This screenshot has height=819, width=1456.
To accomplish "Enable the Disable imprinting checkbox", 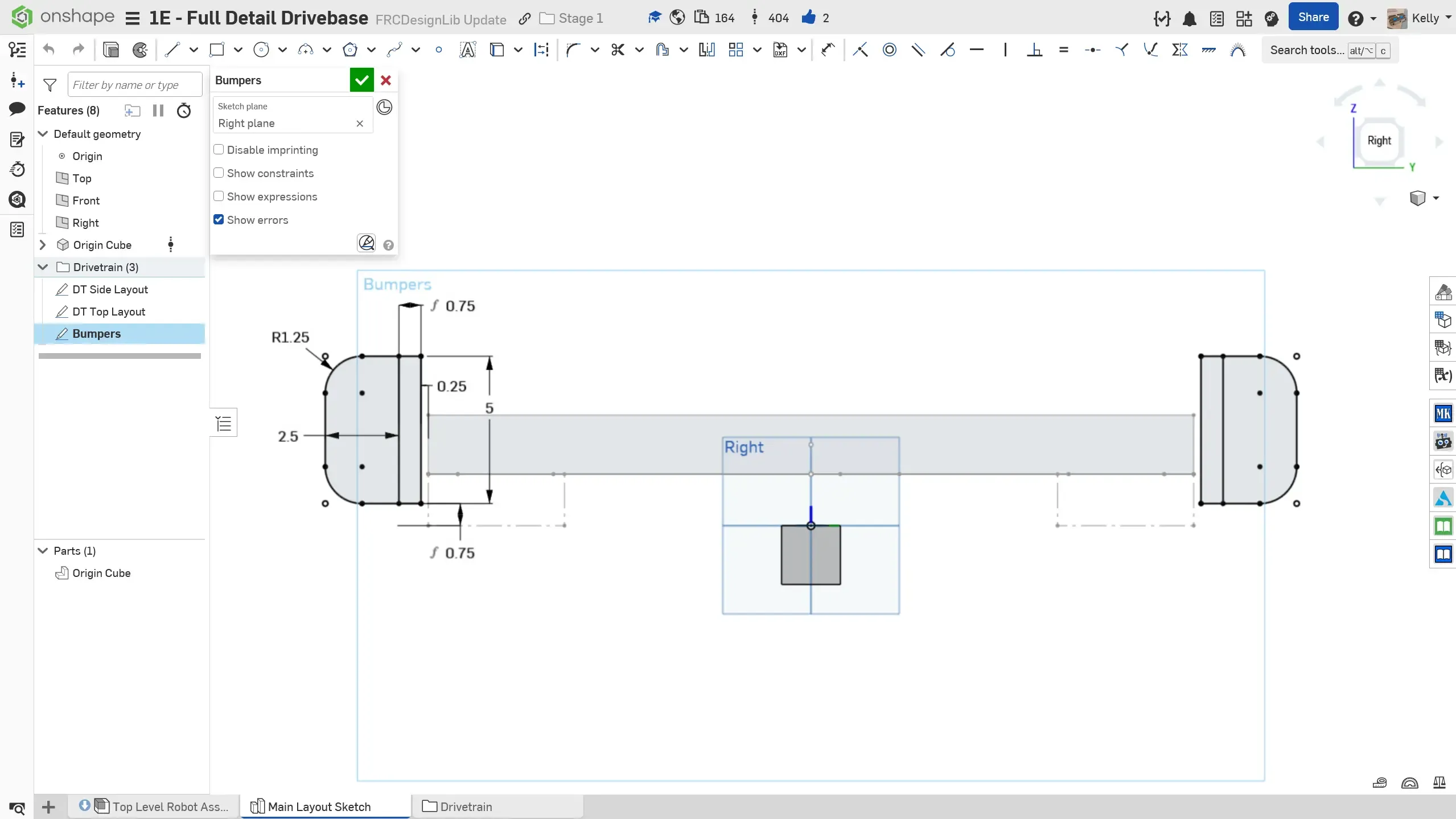I will pyautogui.click(x=219, y=150).
